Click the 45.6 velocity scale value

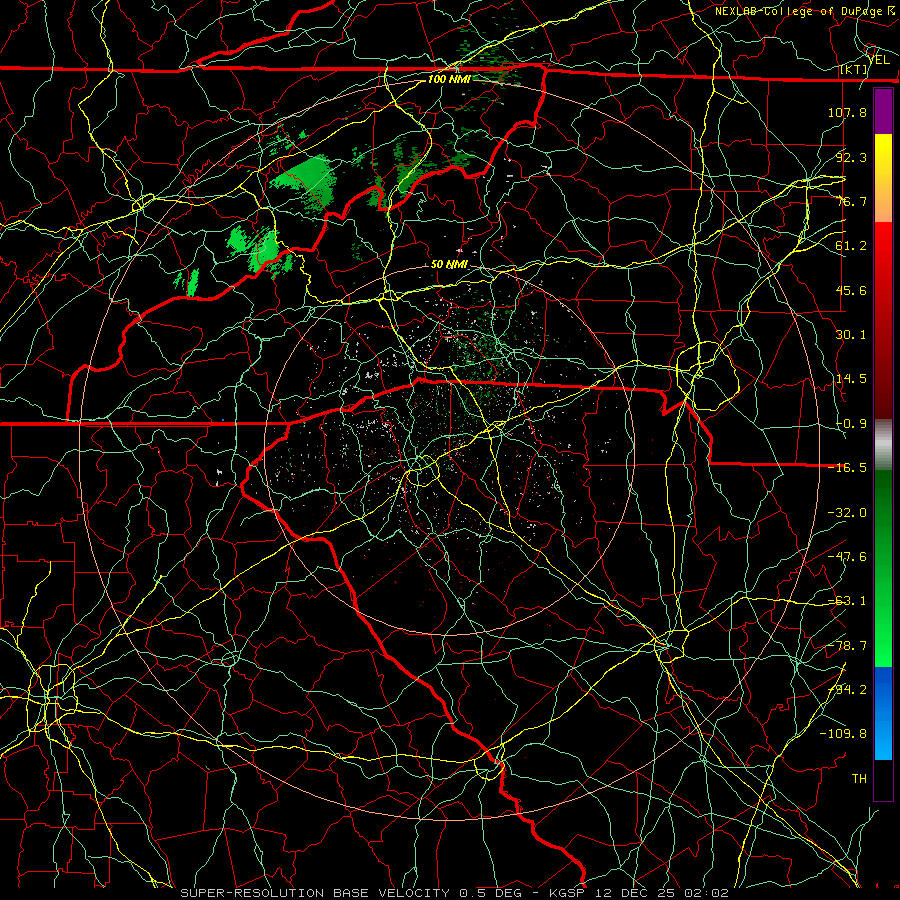(851, 290)
